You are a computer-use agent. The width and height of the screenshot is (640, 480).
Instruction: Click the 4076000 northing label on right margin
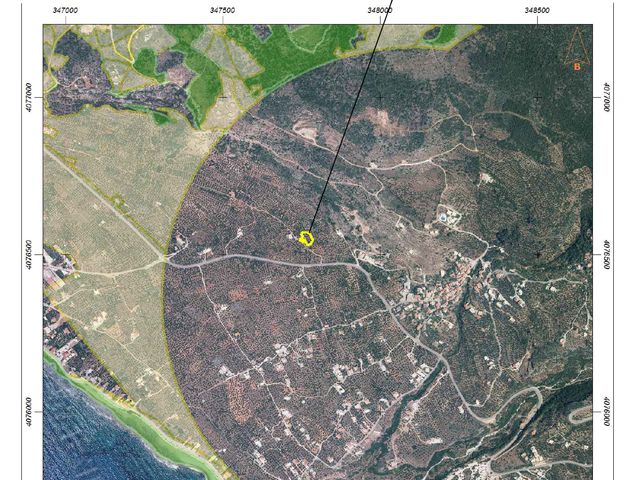[x=607, y=412]
